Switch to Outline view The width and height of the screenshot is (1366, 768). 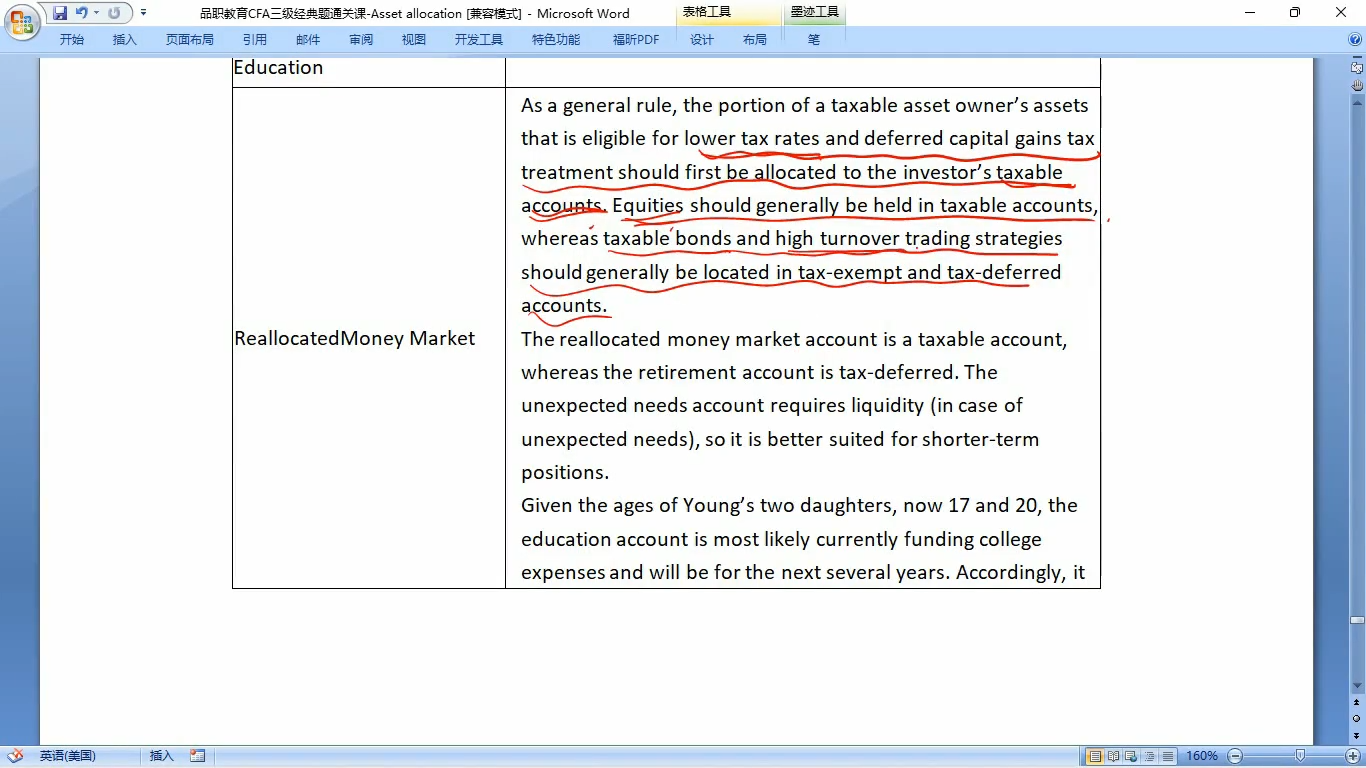1149,756
